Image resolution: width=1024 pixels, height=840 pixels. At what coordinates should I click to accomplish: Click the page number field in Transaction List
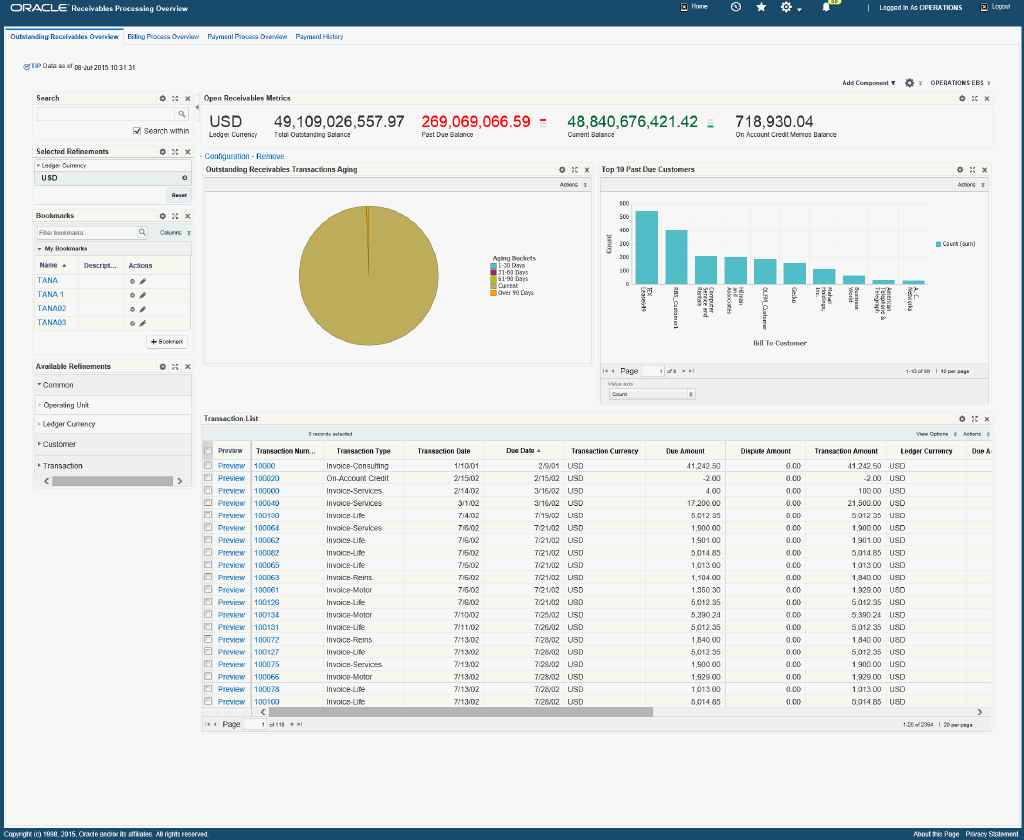(x=255, y=724)
